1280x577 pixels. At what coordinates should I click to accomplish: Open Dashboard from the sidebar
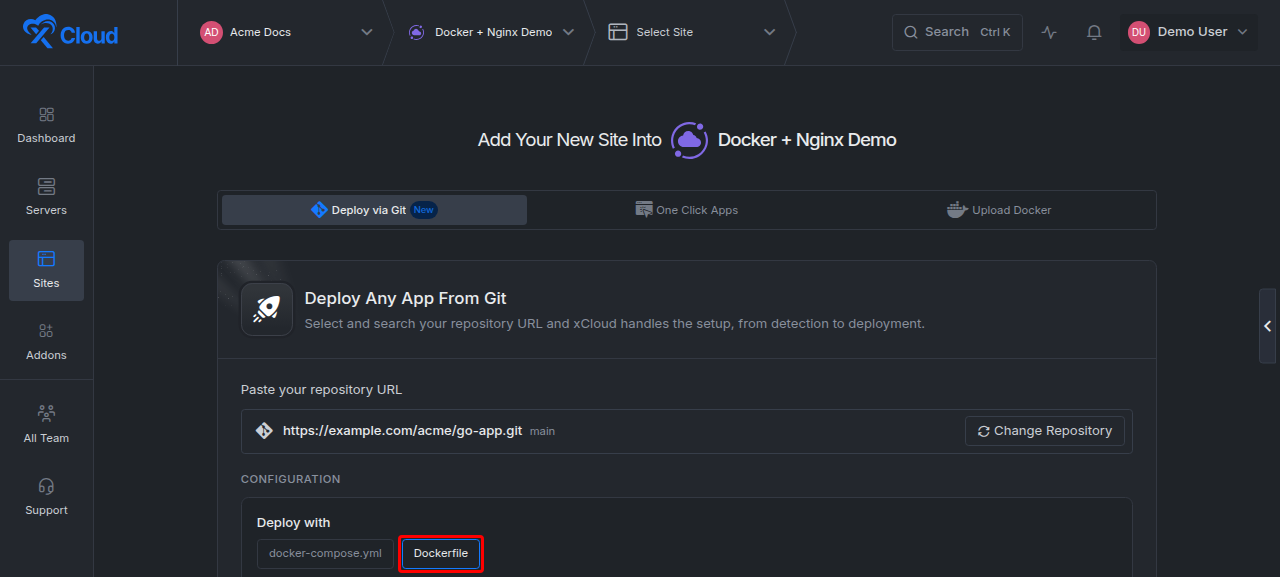click(46, 125)
